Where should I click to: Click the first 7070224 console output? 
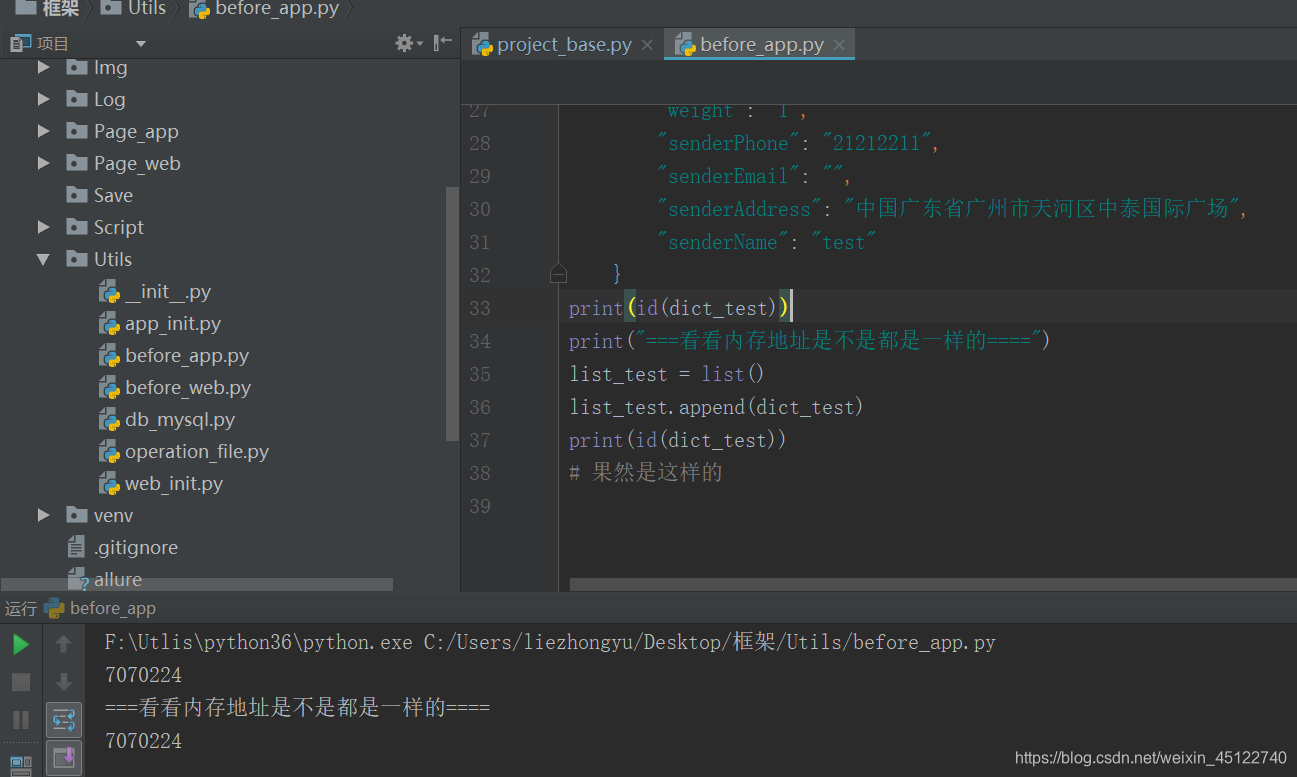[143, 675]
